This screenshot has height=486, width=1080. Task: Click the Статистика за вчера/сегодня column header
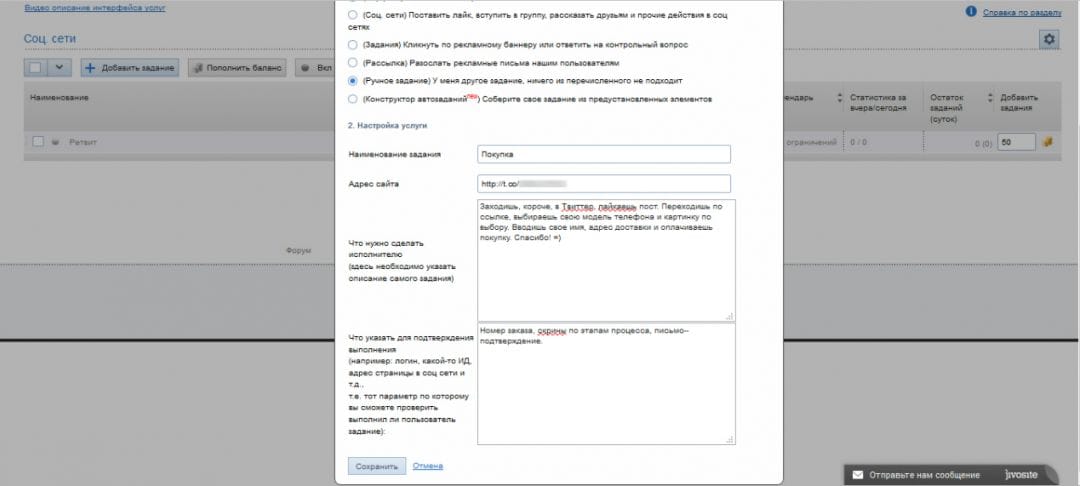[x=878, y=103]
